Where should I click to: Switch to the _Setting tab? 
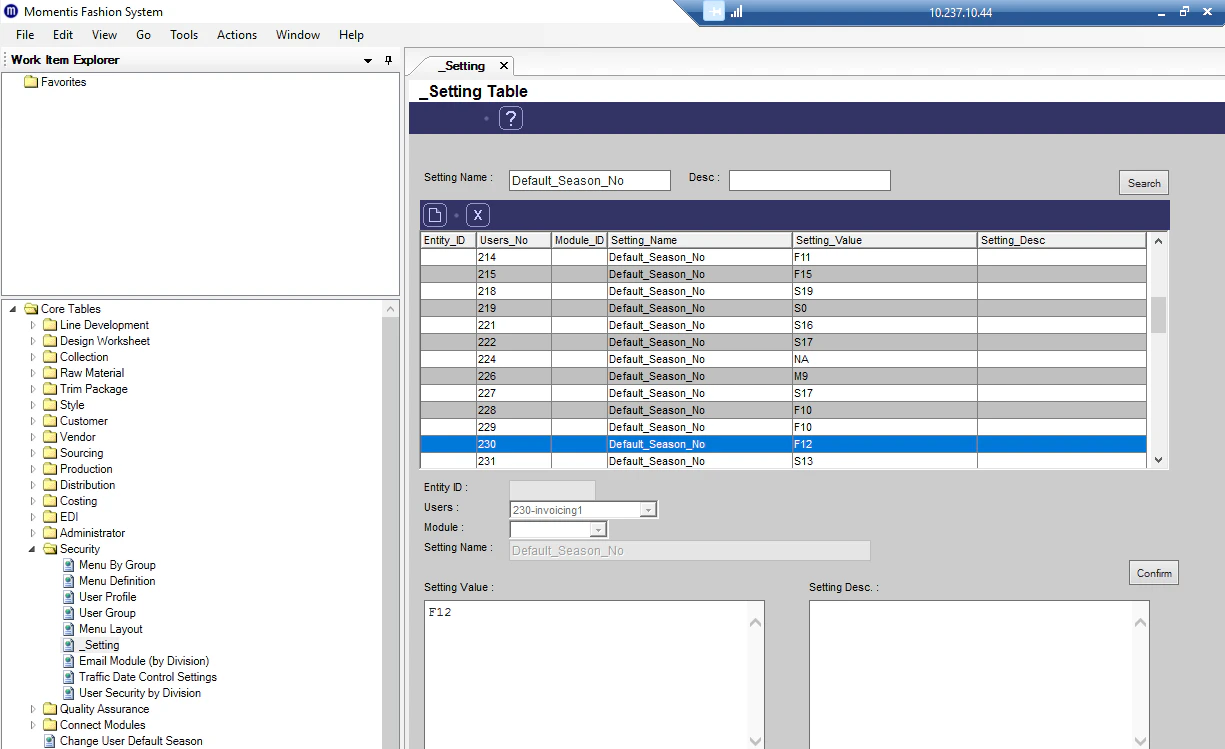[462, 64]
